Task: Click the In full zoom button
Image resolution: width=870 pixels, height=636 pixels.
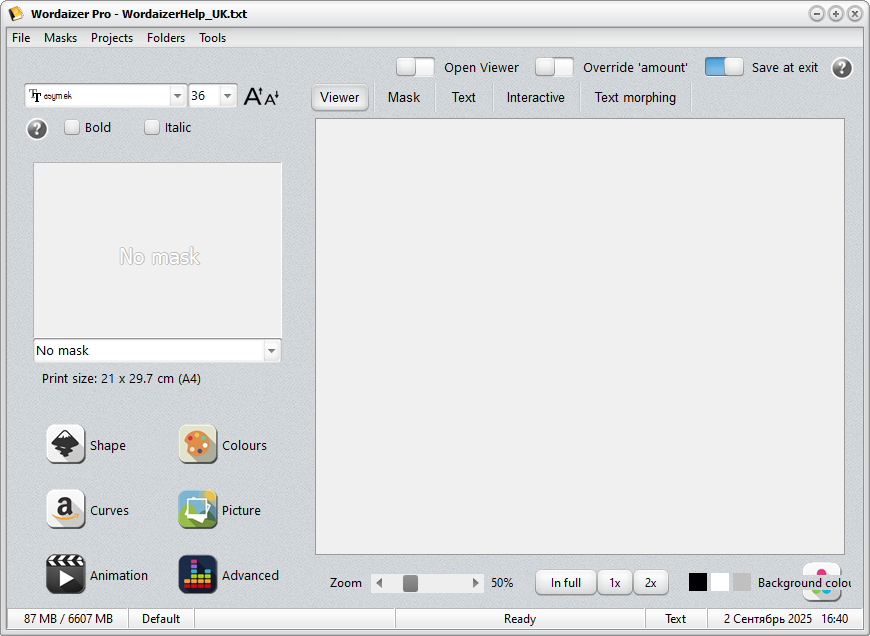Action: [x=566, y=583]
